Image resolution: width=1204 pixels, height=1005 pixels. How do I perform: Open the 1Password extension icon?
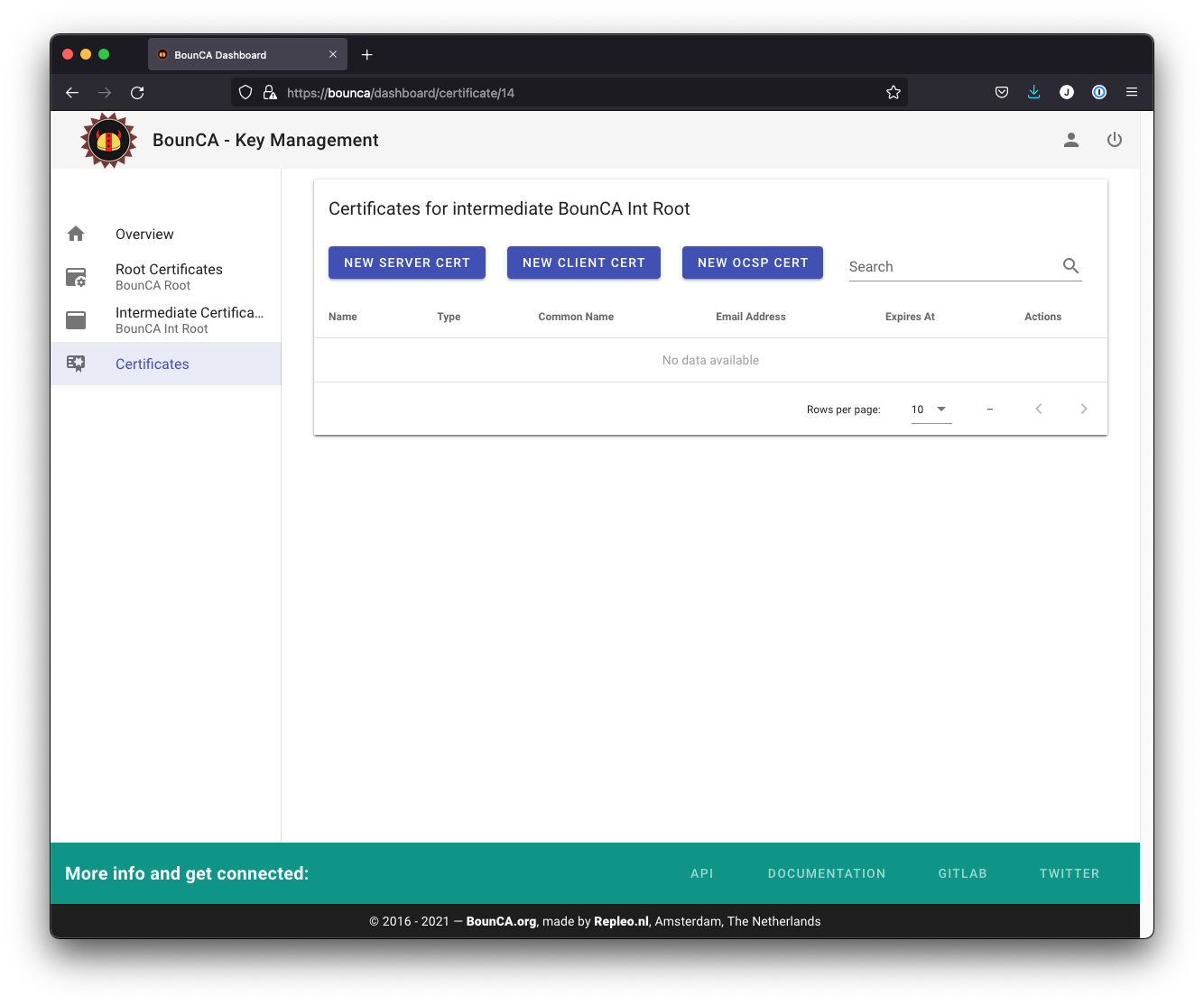tap(1099, 92)
